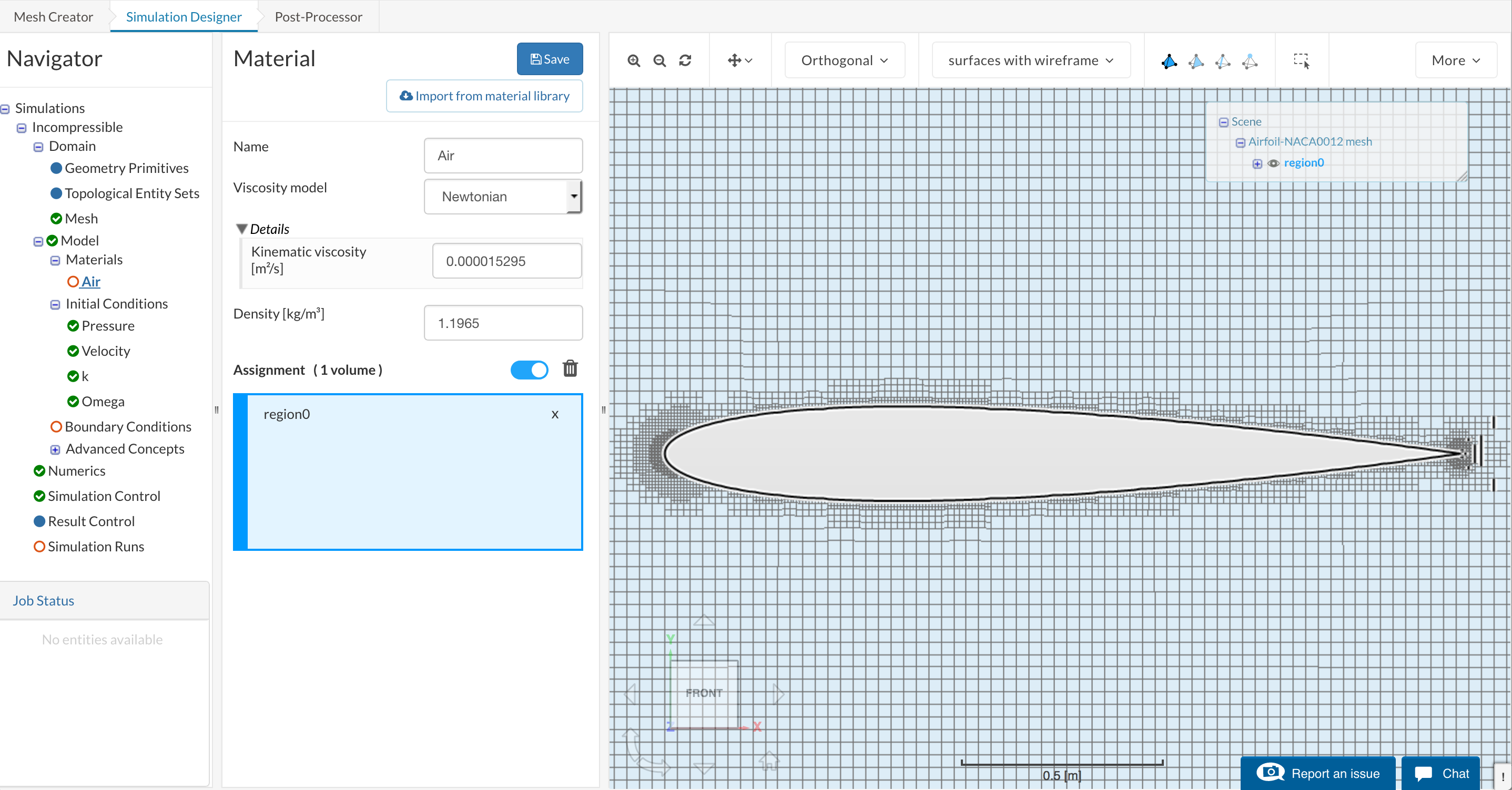
Task: Remove region0 from the assignment list
Action: (x=555, y=414)
